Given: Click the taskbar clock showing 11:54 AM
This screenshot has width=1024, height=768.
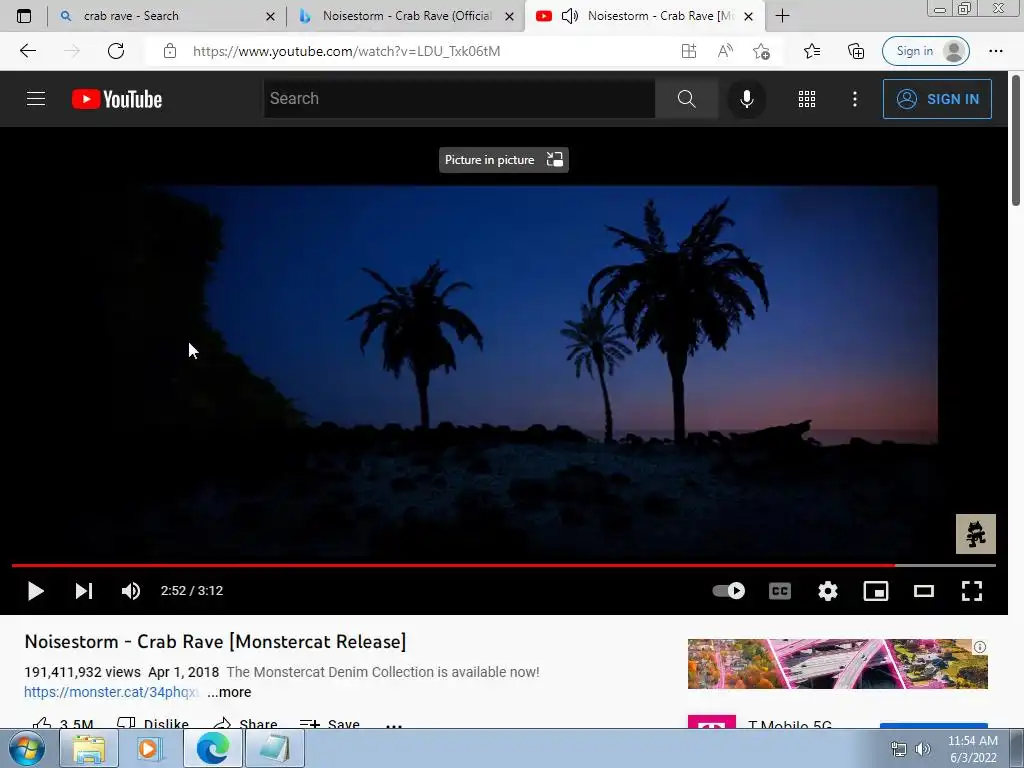Looking at the screenshot, I should 972,749.
